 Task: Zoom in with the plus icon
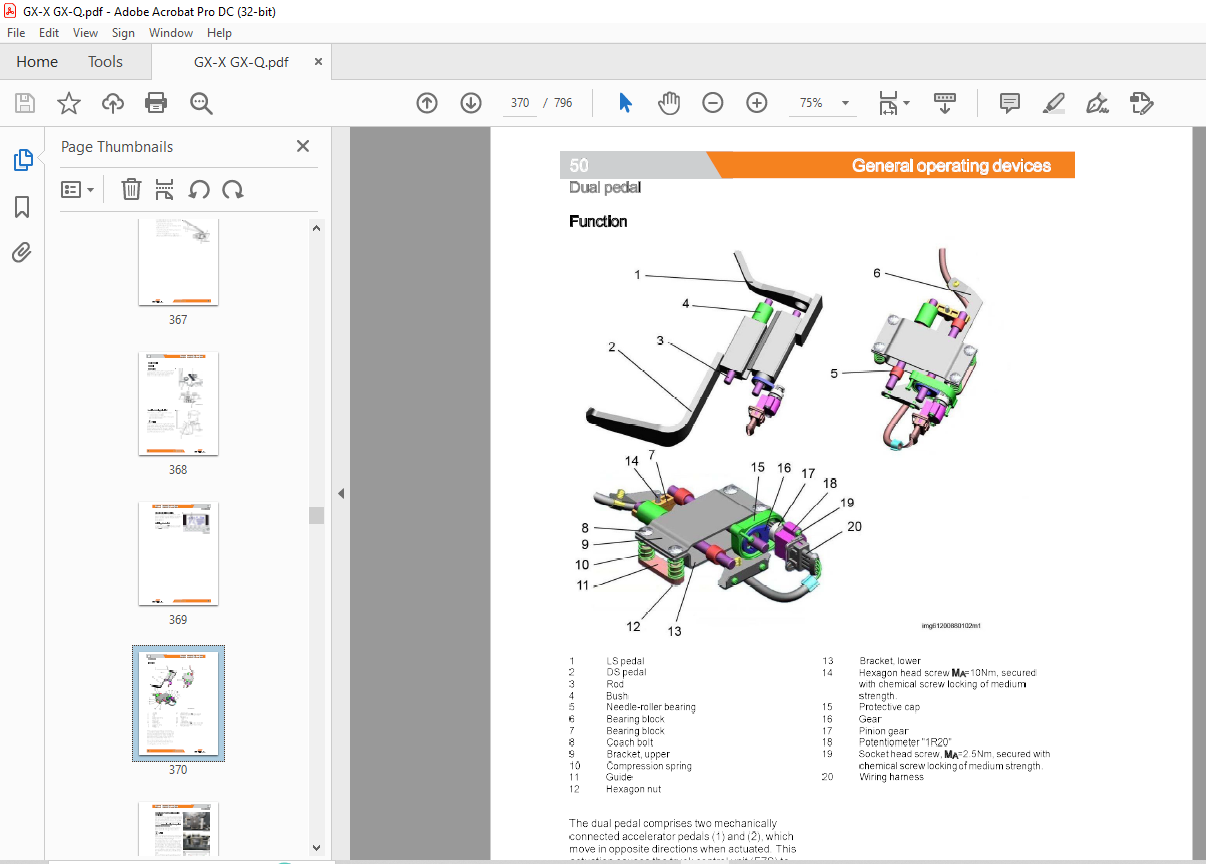point(757,102)
